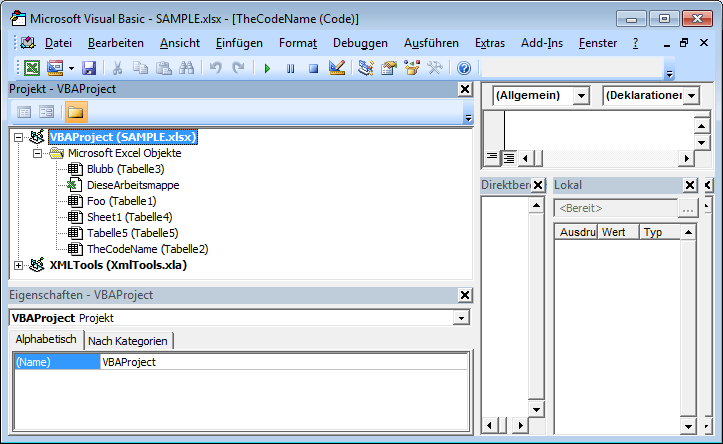Open the Fenster menu

[598, 43]
